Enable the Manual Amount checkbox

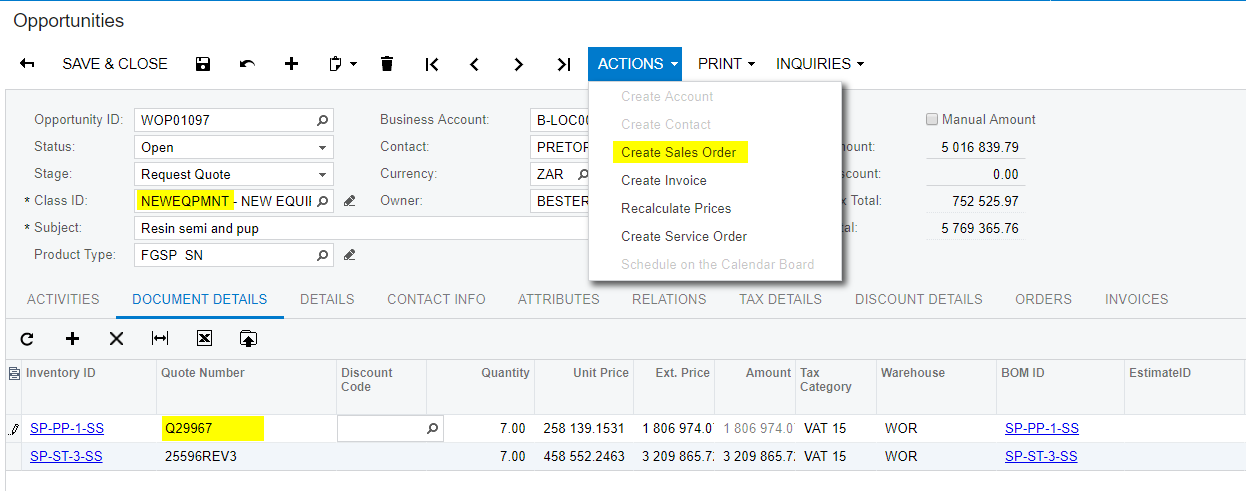[933, 120]
